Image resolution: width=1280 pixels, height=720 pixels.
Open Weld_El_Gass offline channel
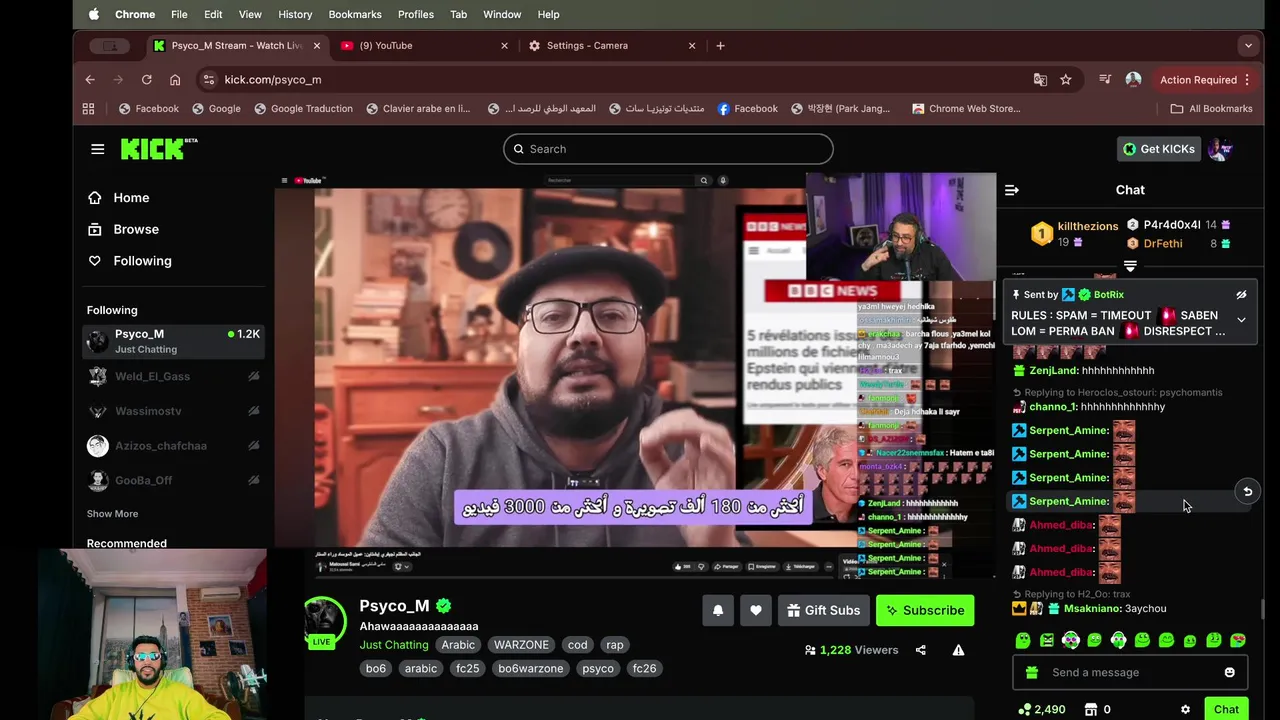(174, 377)
